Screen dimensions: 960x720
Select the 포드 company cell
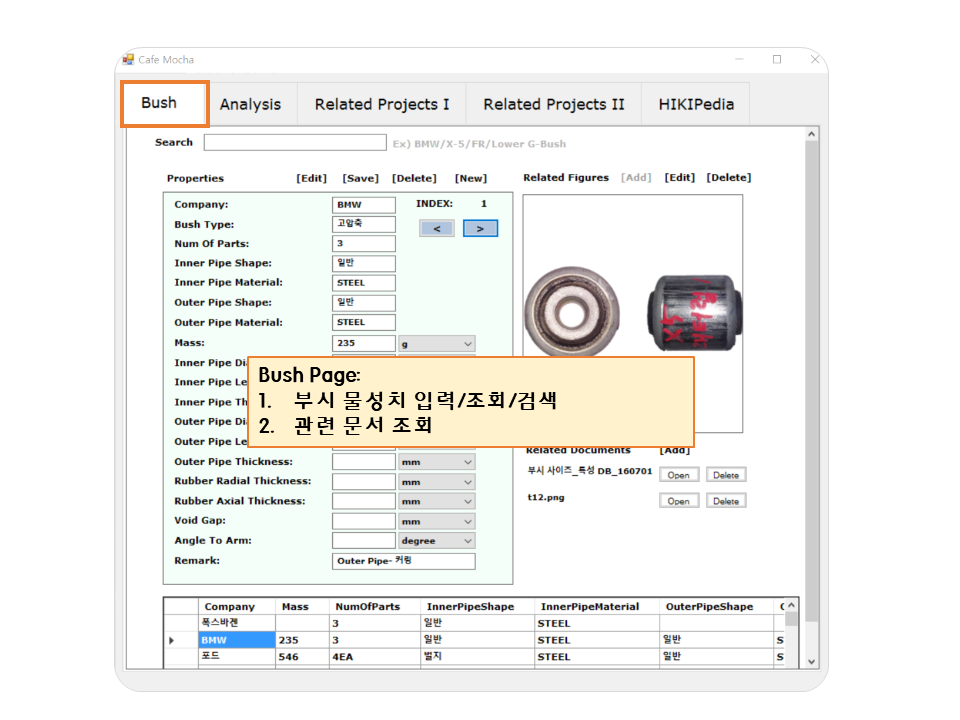click(x=237, y=656)
